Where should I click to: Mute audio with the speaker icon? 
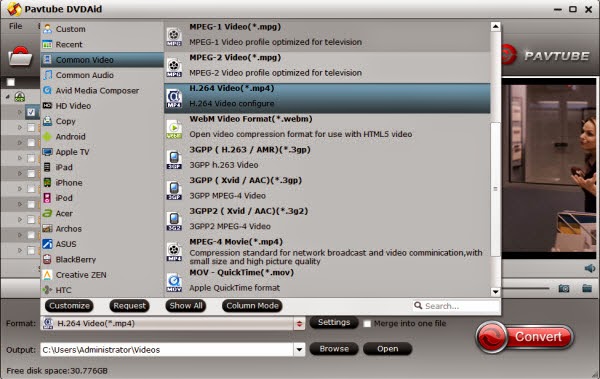pos(590,268)
